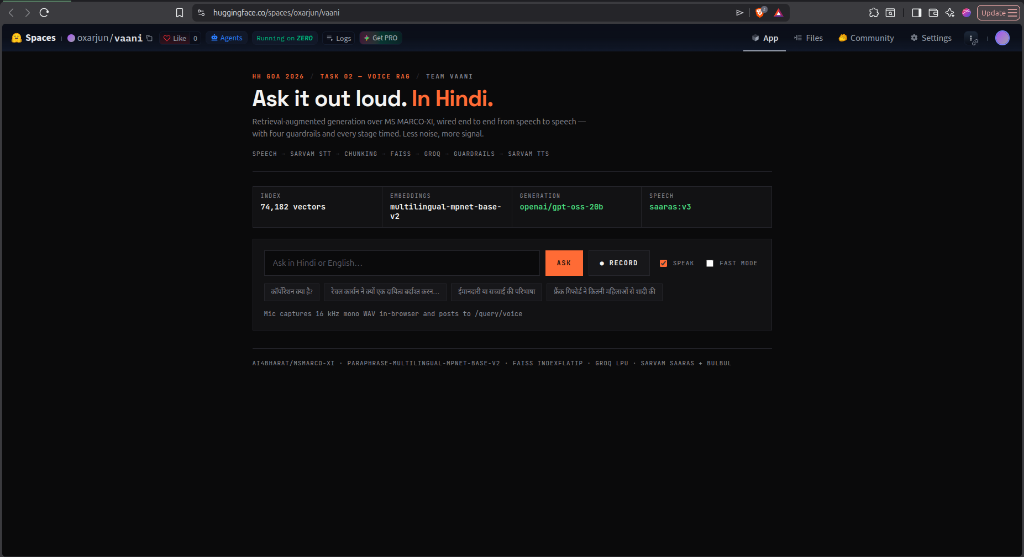Click the openai/gpt-oss-20b generation value
The height and width of the screenshot is (557, 1024).
coord(561,207)
